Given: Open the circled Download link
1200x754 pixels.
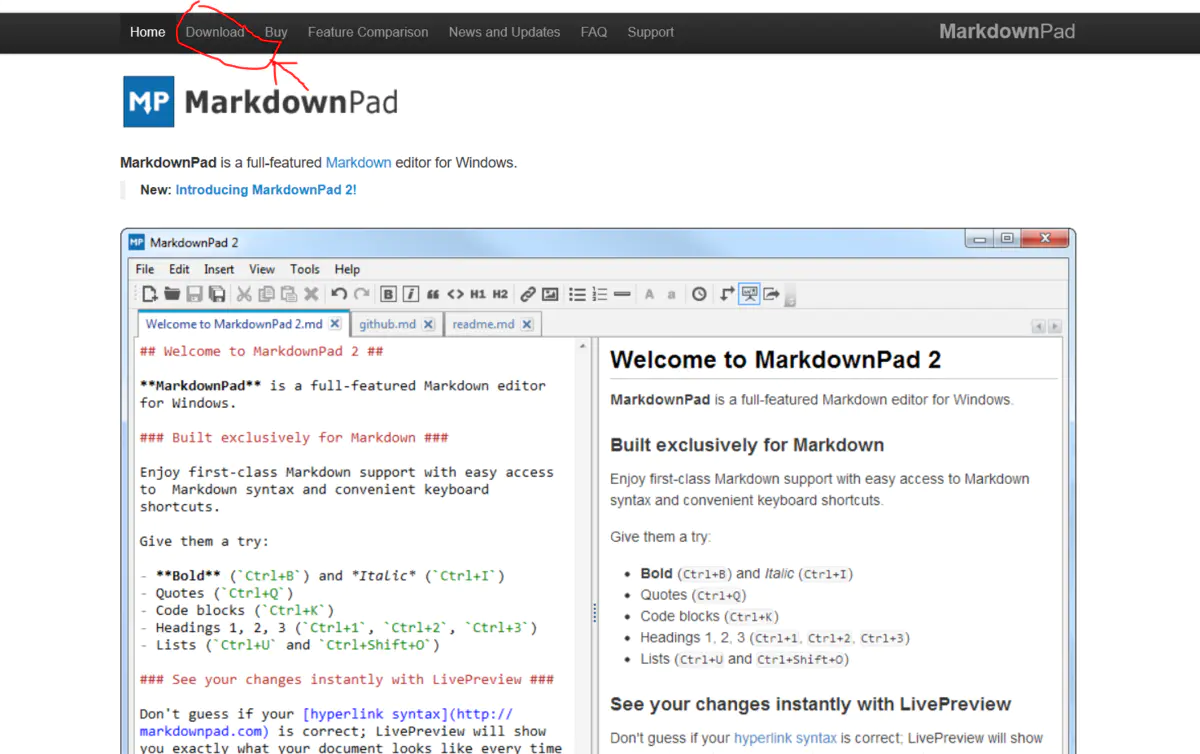Looking at the screenshot, I should point(214,32).
